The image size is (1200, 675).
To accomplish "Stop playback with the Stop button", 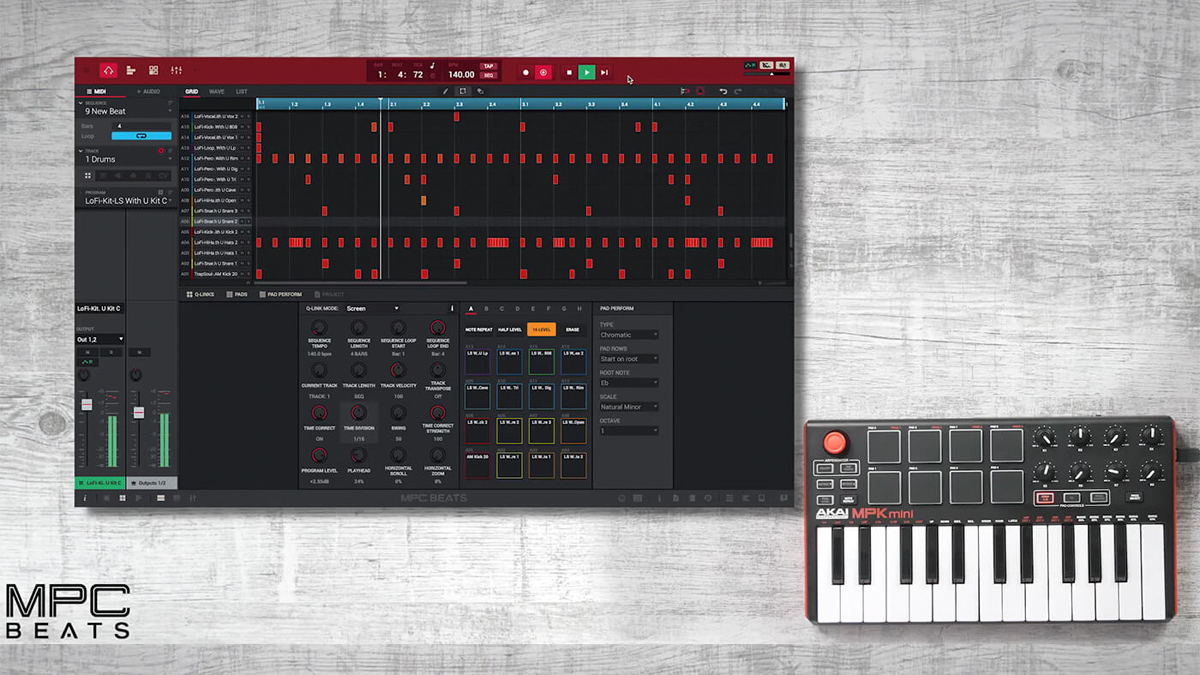I will coord(568,72).
